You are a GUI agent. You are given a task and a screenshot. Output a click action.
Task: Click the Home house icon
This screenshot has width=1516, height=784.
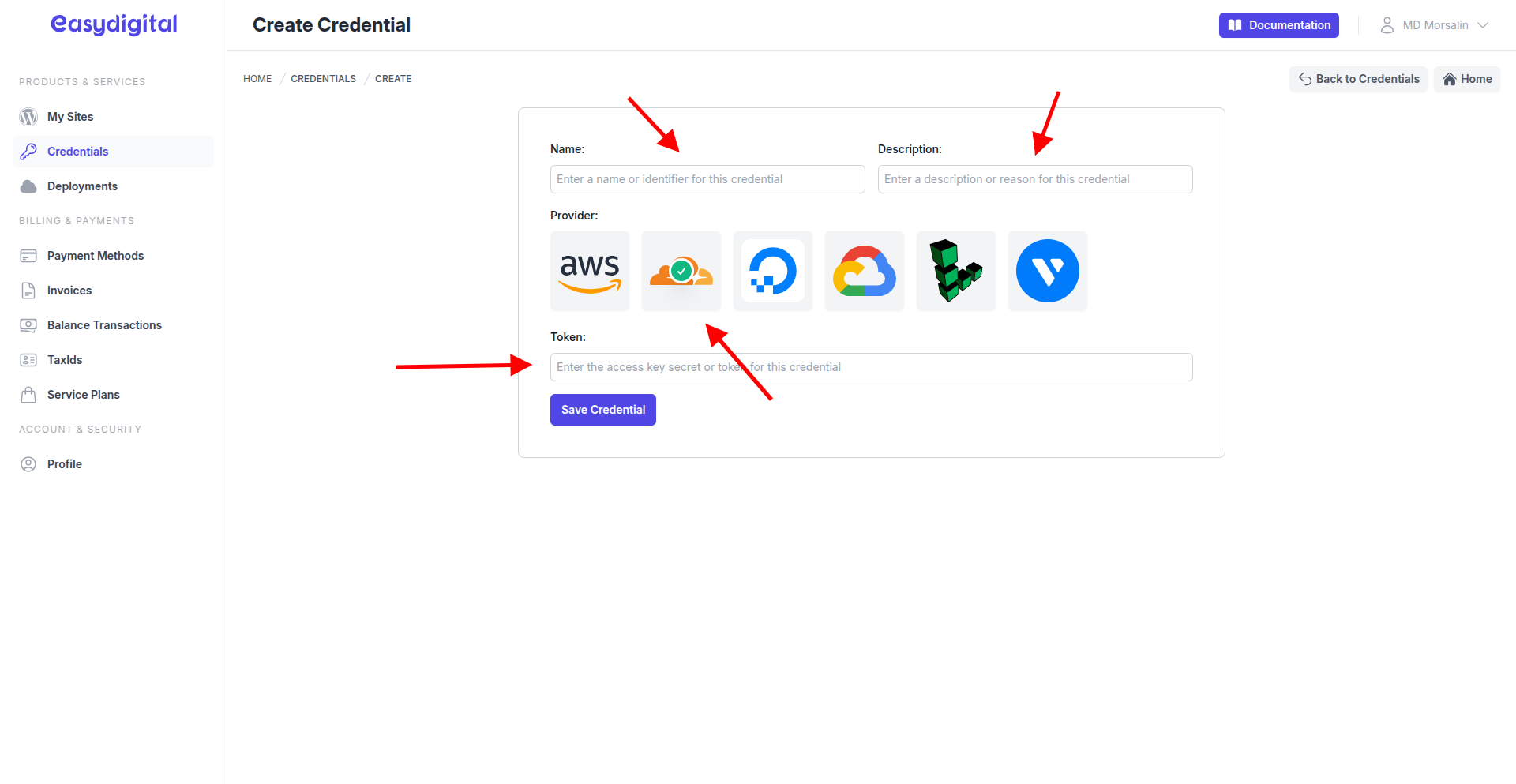click(1448, 79)
